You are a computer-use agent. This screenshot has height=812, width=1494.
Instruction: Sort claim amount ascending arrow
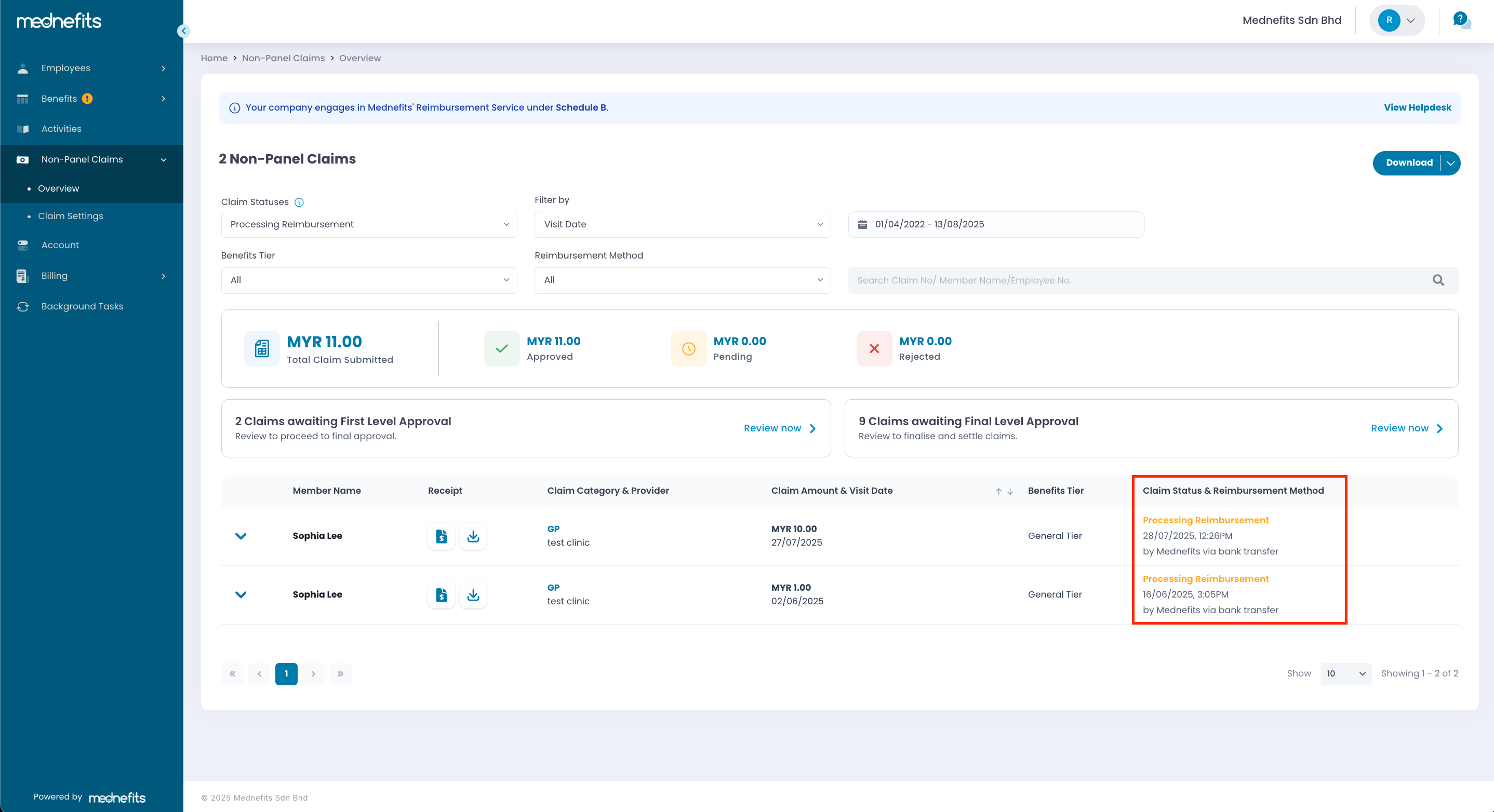pyautogui.click(x=998, y=492)
